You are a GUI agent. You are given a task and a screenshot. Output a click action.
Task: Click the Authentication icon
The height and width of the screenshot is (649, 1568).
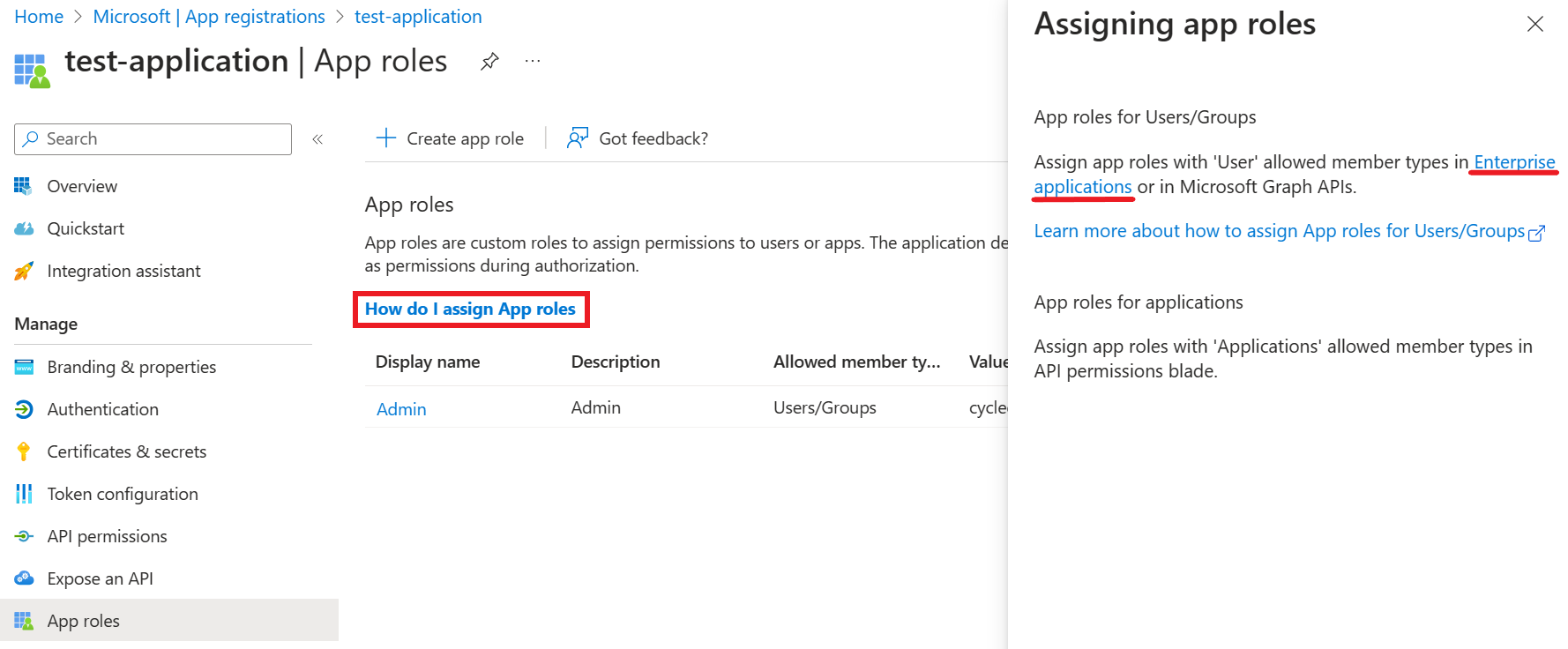tap(24, 409)
